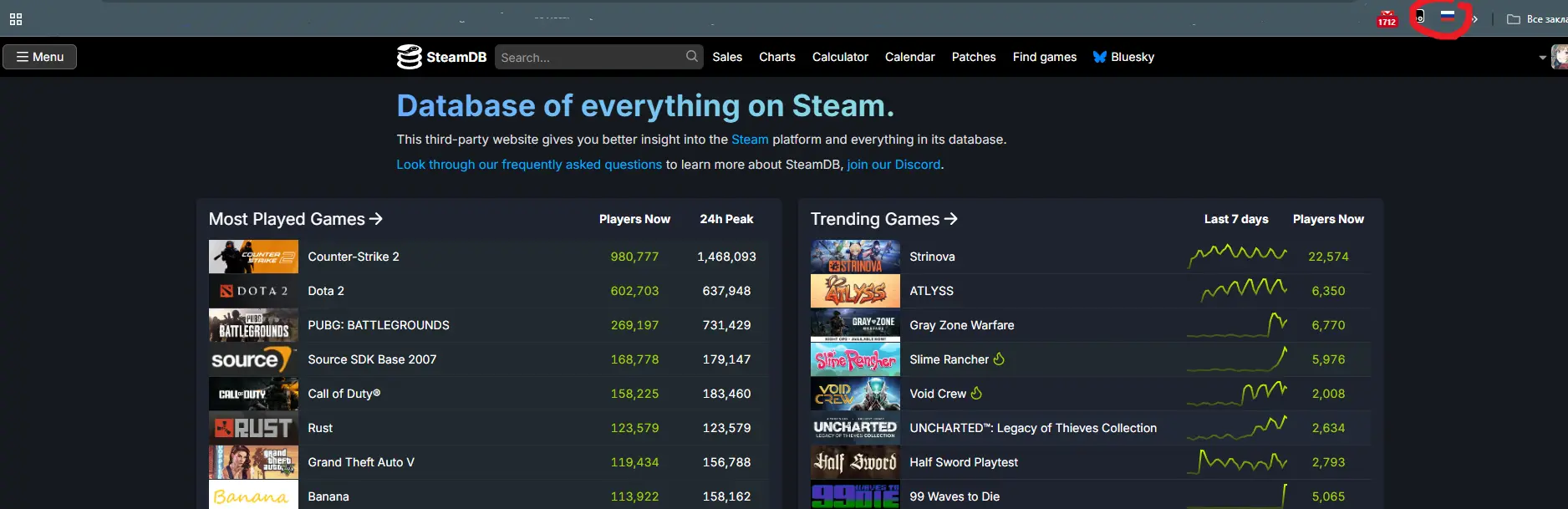Click the search magnifier icon
The image size is (1568, 509).
tap(692, 57)
